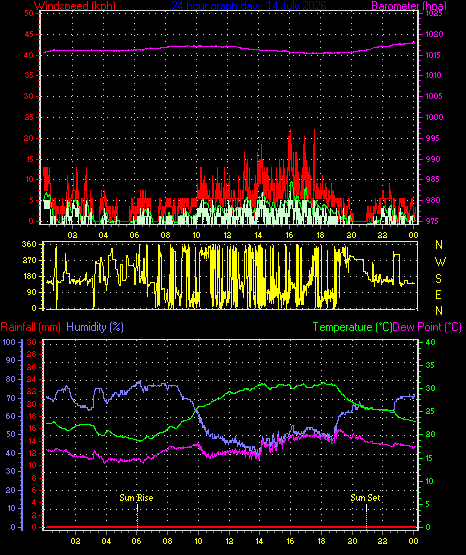Click 40 on the windspeed axis
466x555 pixels.
pos(29,55)
